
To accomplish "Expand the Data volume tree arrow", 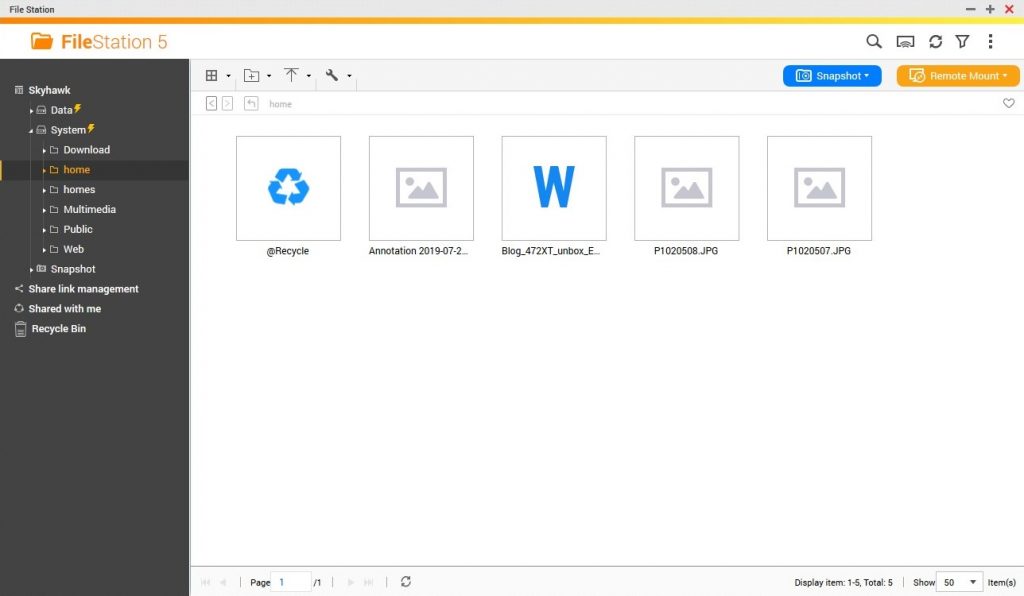I will (31, 111).
